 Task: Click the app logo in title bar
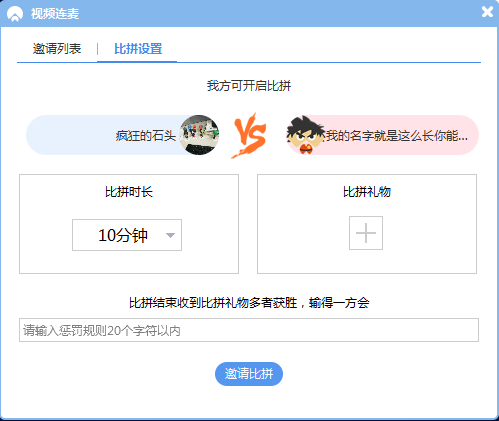15,14
